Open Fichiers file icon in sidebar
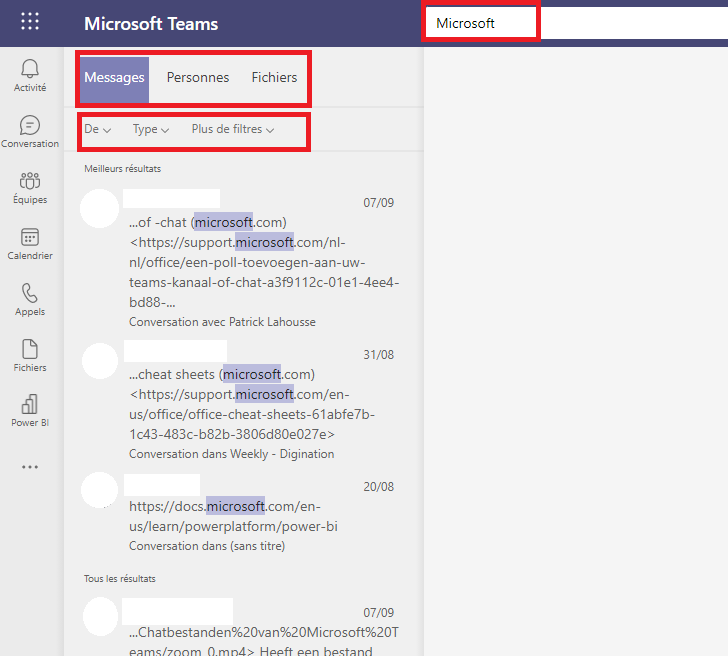 pyautogui.click(x=30, y=356)
